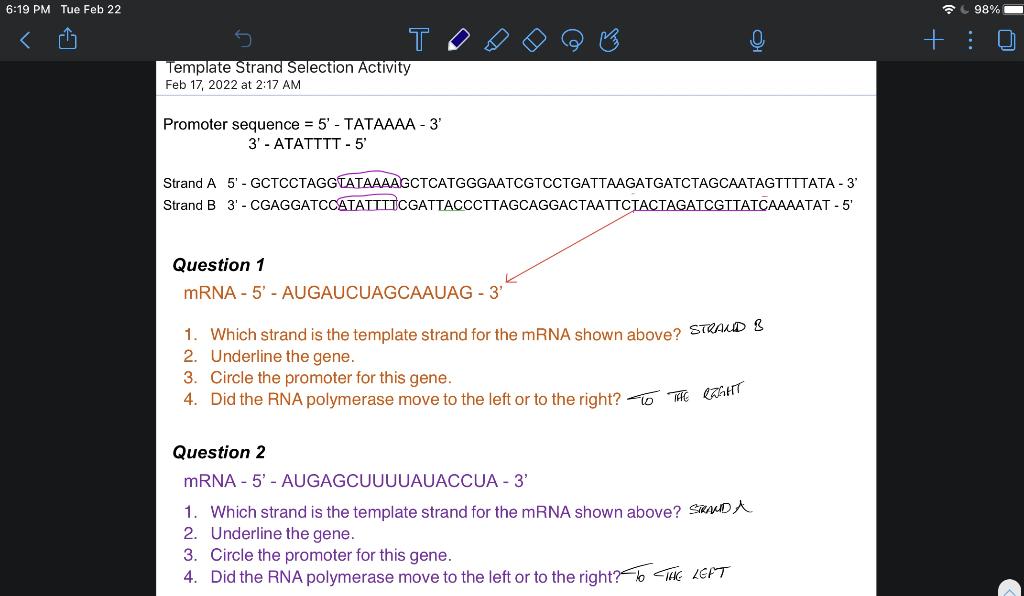Tap the plus add button
Image resolution: width=1024 pixels, height=596 pixels.
pos(934,40)
